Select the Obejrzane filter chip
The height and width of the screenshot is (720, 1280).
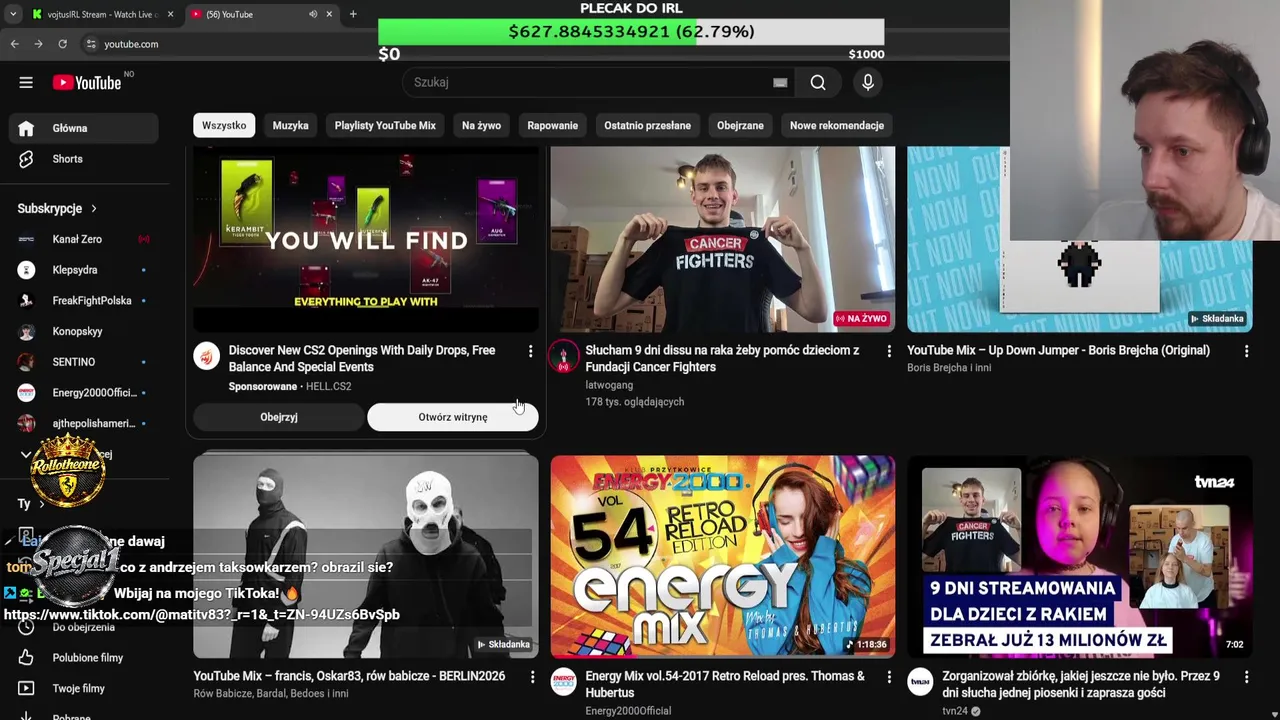[x=740, y=126]
